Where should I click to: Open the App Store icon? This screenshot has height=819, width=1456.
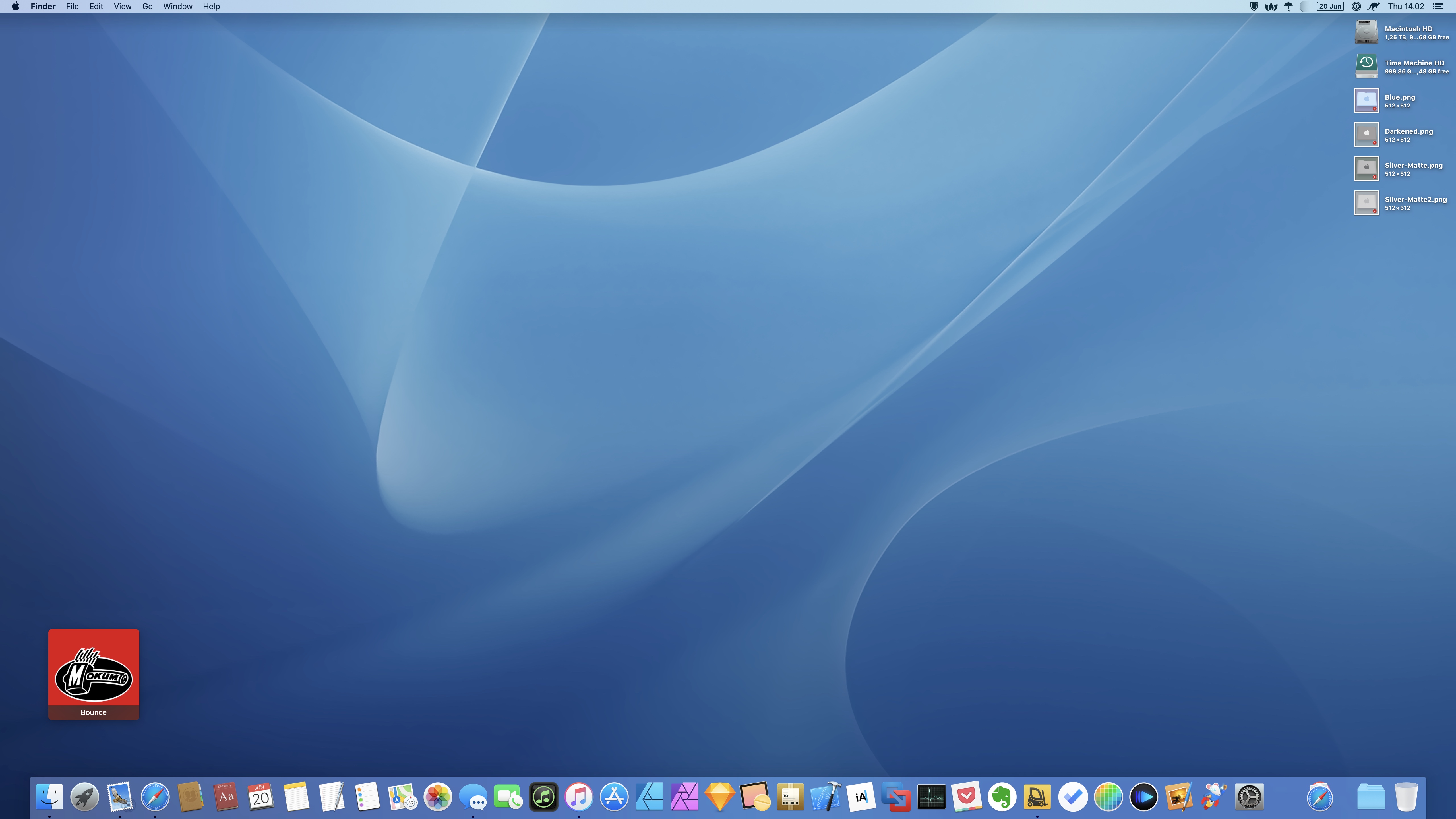614,797
